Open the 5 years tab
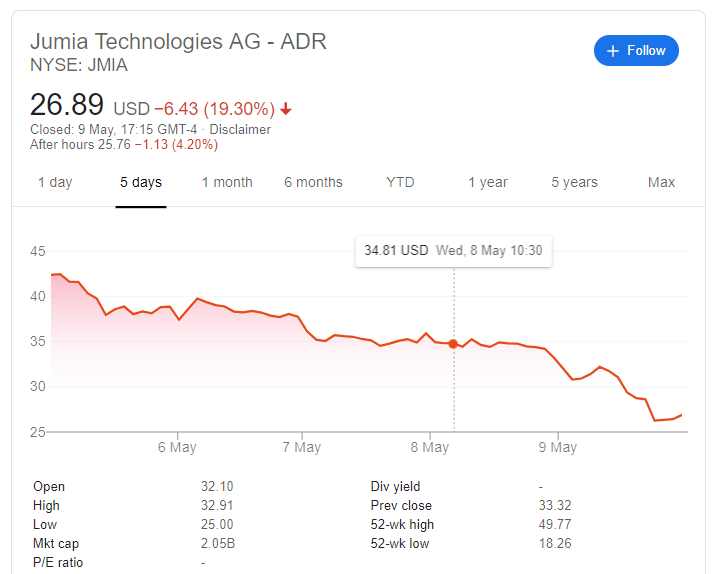Image resolution: width=724 pixels, height=574 pixels. (x=574, y=182)
